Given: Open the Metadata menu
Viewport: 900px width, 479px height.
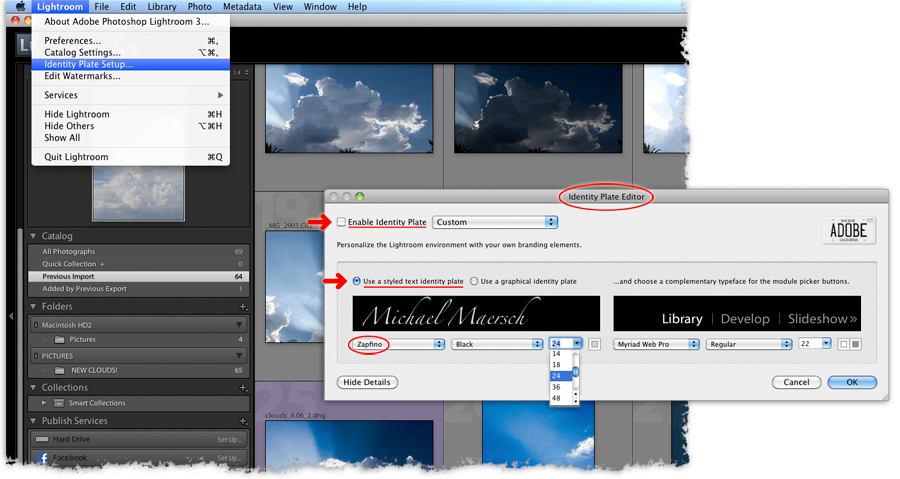Looking at the screenshot, I should [x=242, y=7].
